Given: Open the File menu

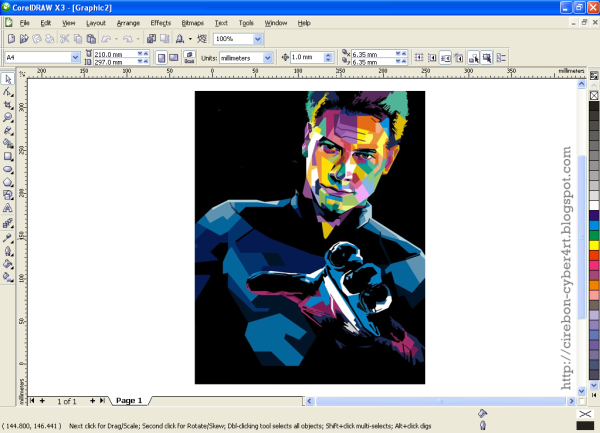Looking at the screenshot, I should [24, 23].
